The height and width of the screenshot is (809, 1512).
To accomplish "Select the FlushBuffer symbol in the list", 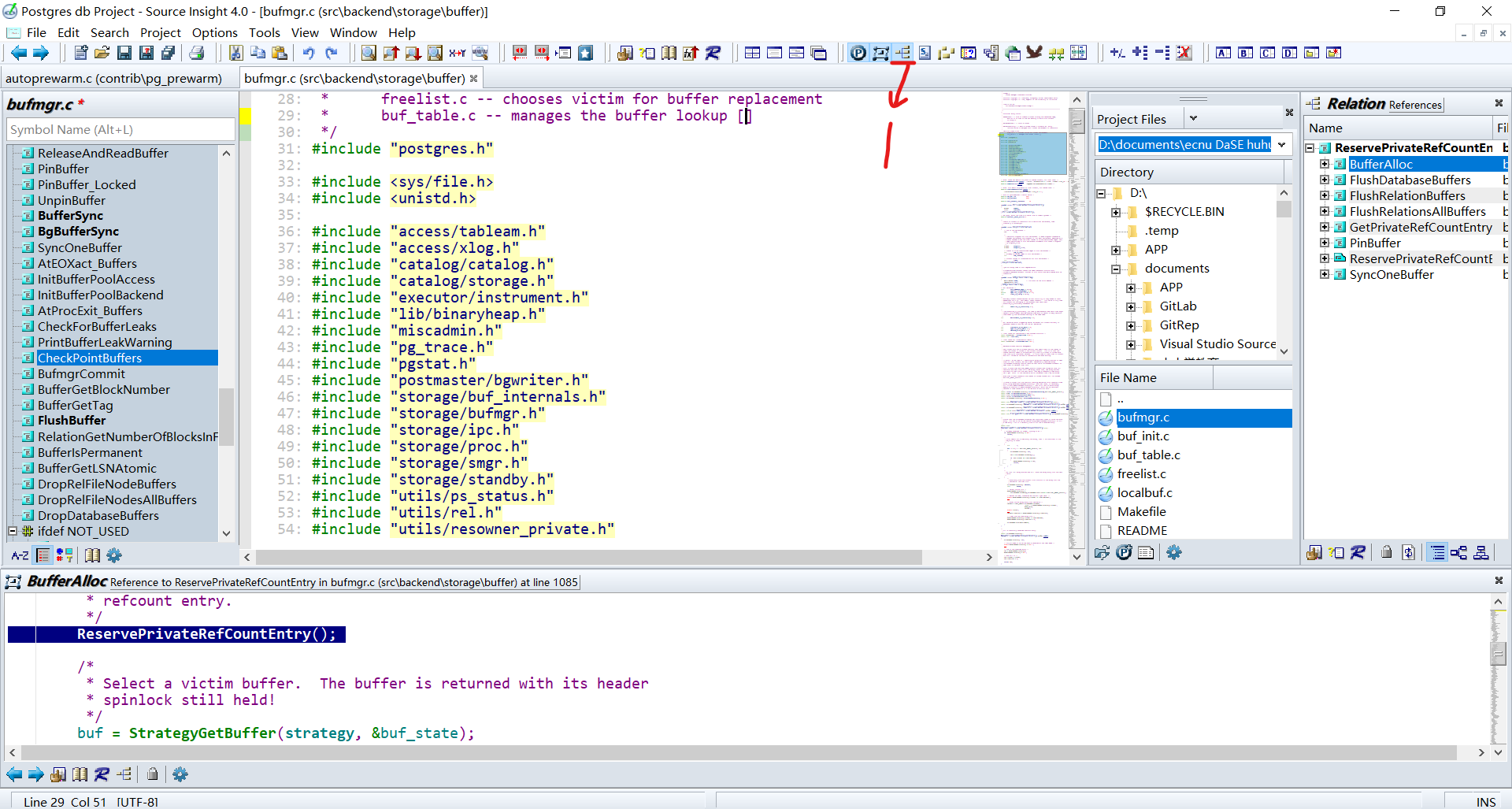I will click(72, 421).
